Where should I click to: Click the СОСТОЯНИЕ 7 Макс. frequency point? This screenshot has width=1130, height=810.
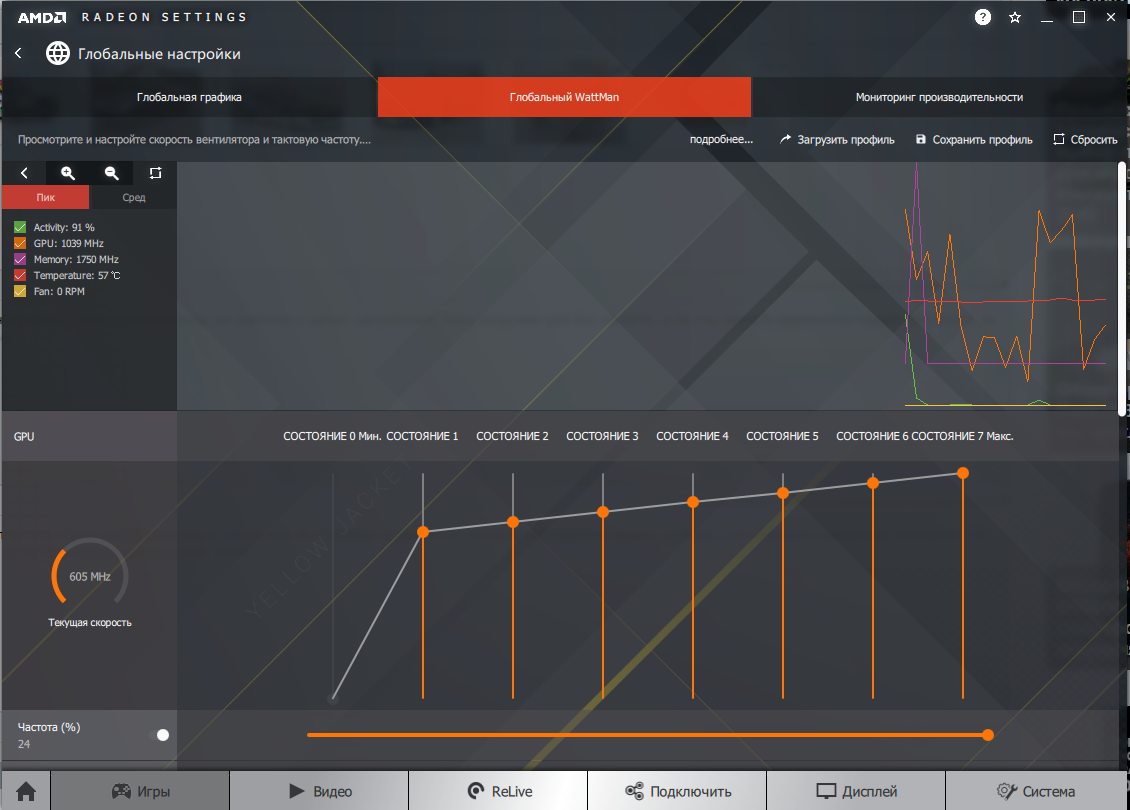point(963,473)
